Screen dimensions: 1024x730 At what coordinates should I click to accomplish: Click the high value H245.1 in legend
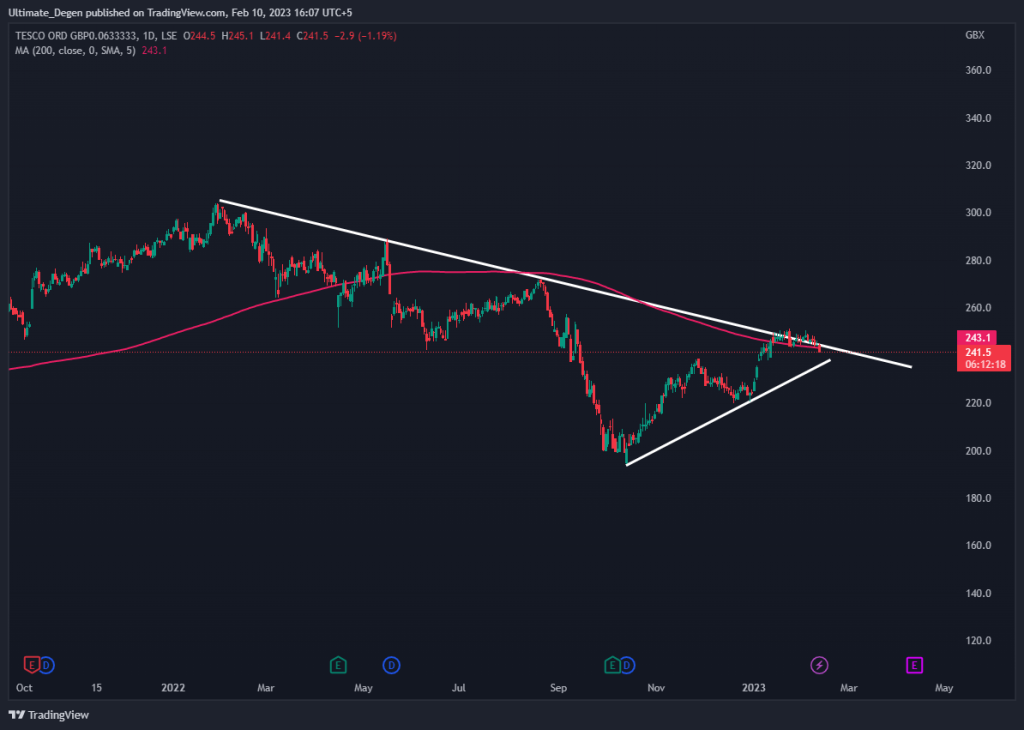click(x=238, y=36)
